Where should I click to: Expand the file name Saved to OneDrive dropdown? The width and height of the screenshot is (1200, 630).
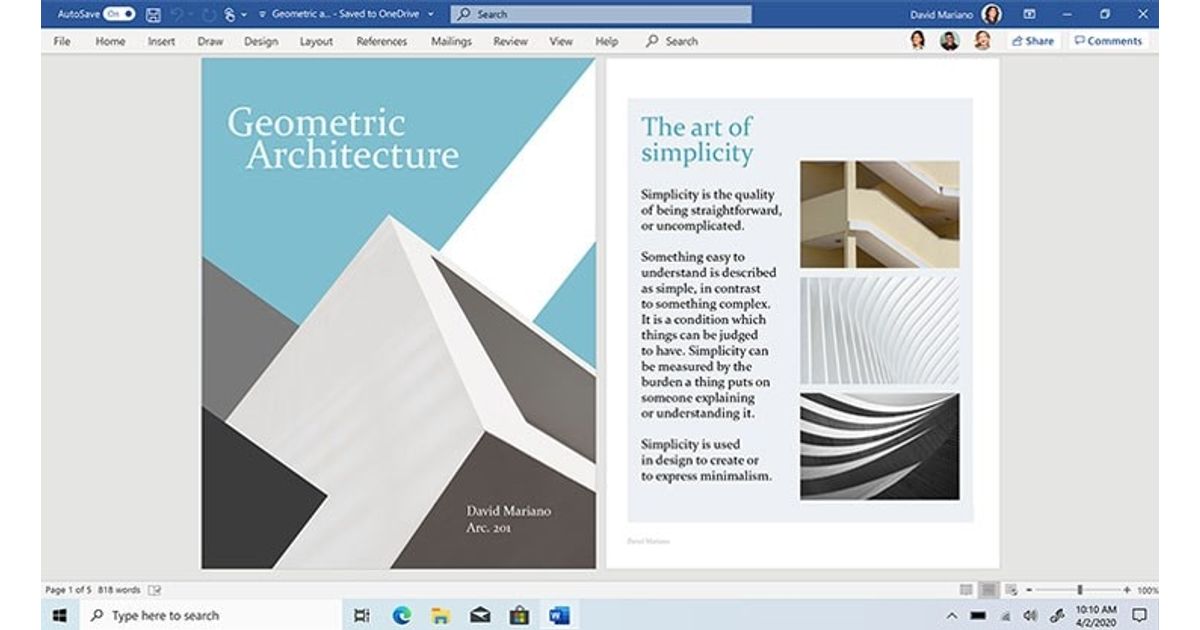coord(430,15)
